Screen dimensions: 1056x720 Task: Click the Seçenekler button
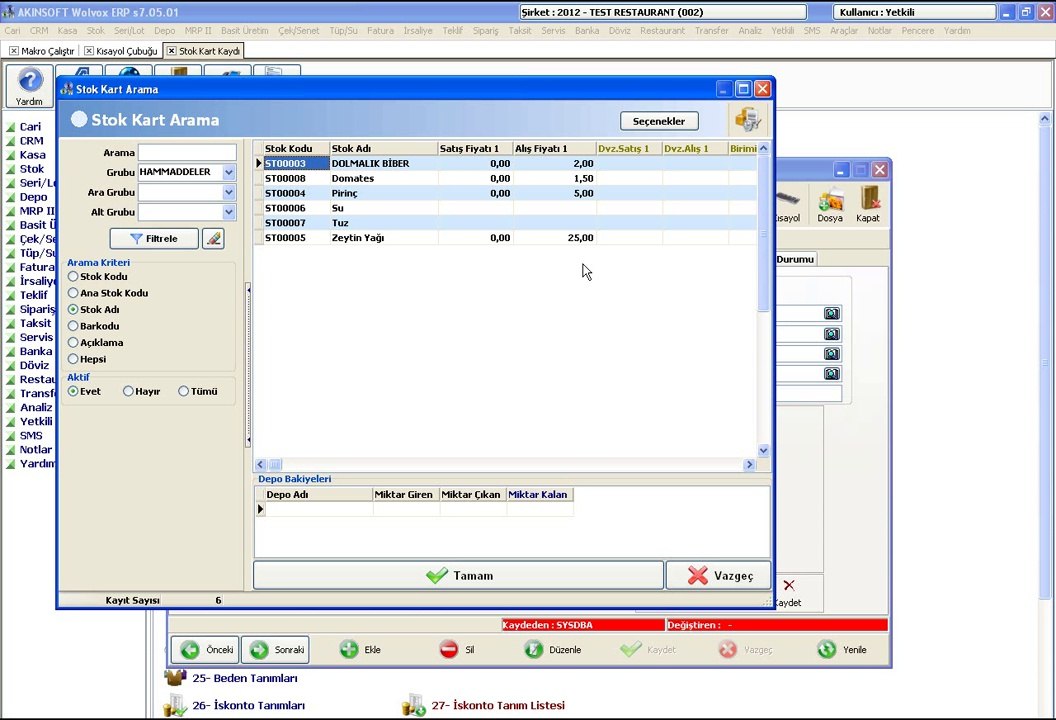pyautogui.click(x=659, y=121)
